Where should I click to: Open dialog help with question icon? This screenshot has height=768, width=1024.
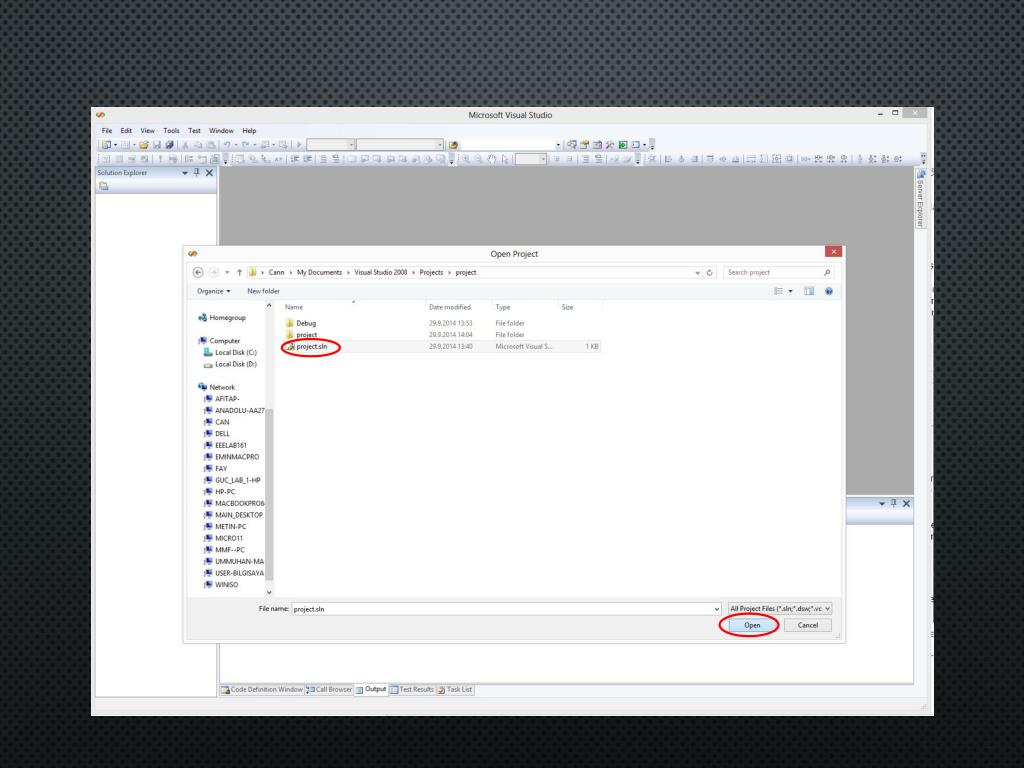829,291
